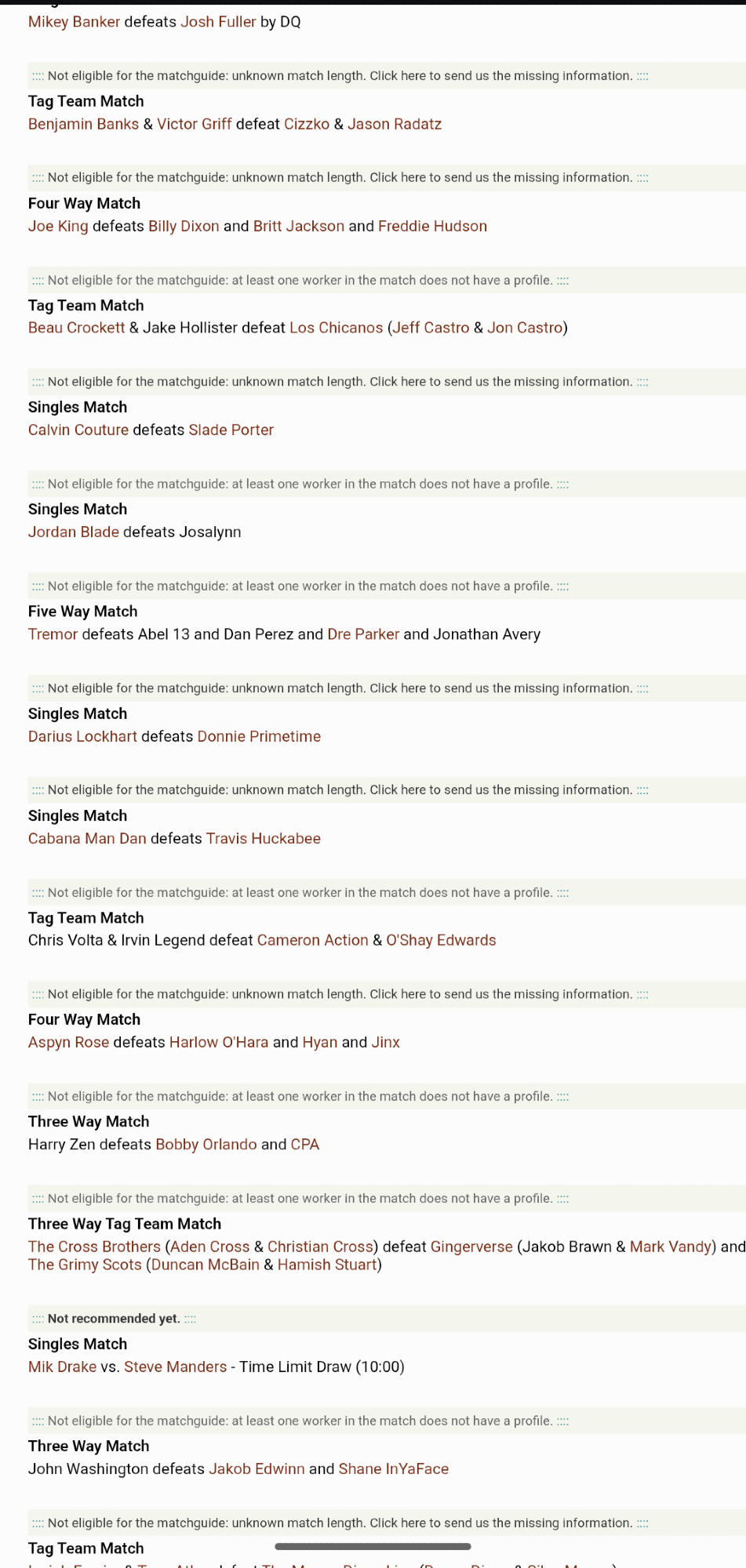The image size is (746, 1568).
Task: Open Aspyn Rose's profile link
Action: [68, 1042]
